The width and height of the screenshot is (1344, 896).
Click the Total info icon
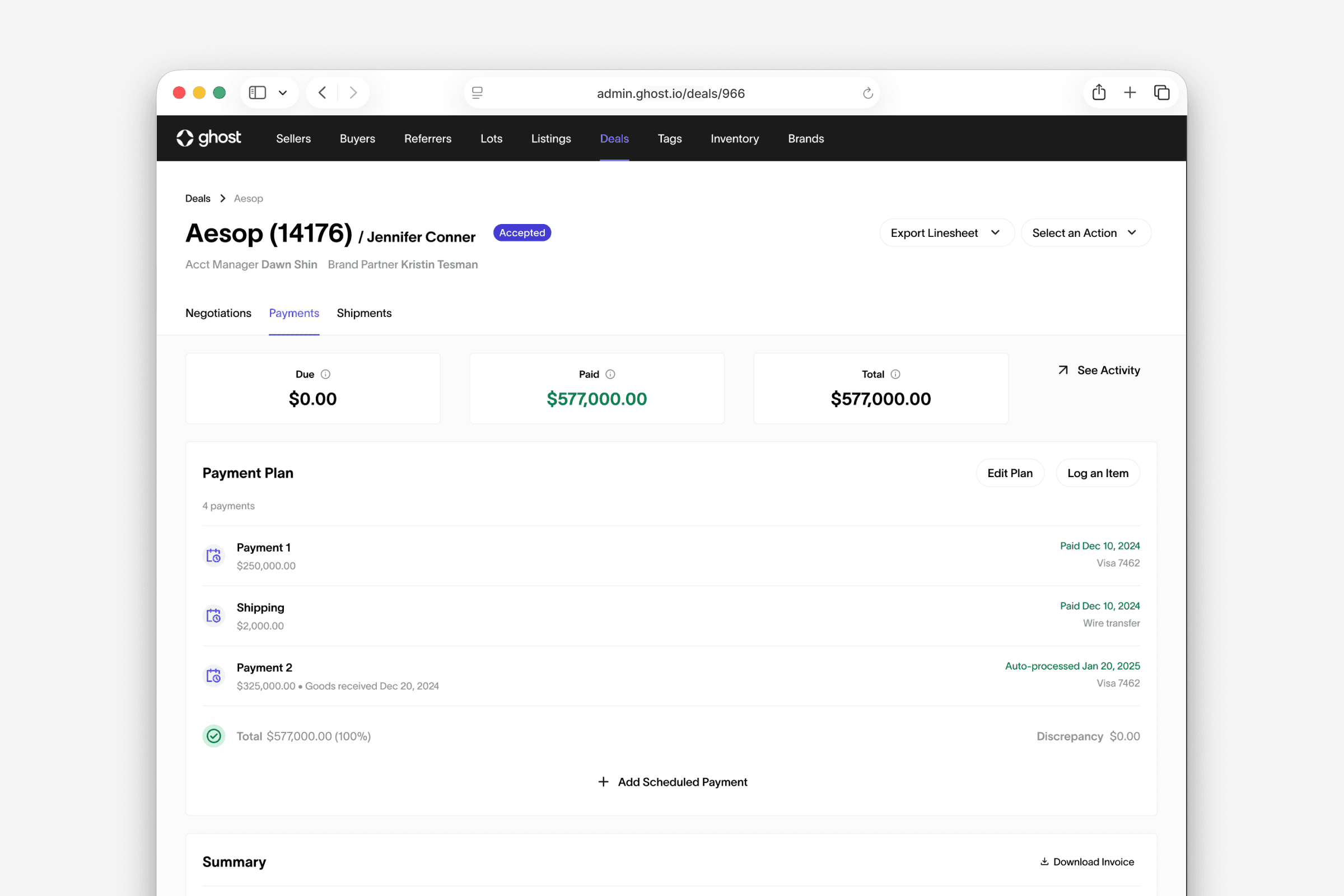tap(895, 374)
